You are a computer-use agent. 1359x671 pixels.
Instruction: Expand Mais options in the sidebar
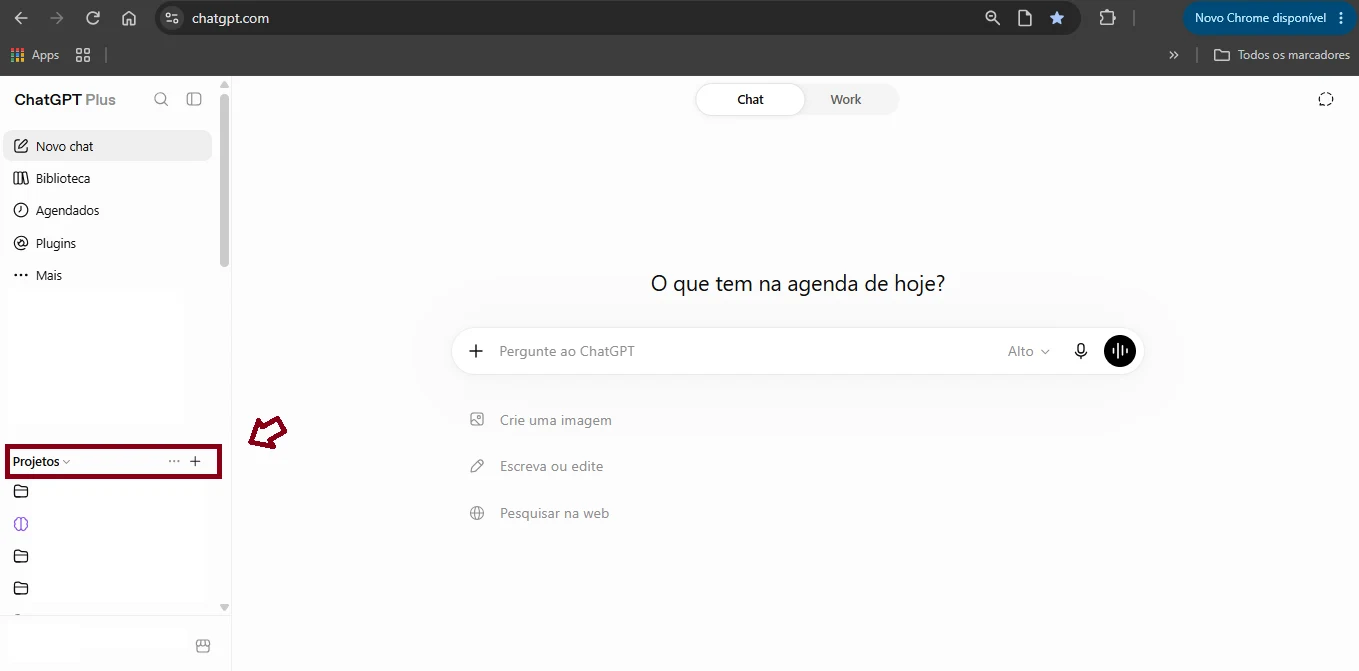pos(108,275)
